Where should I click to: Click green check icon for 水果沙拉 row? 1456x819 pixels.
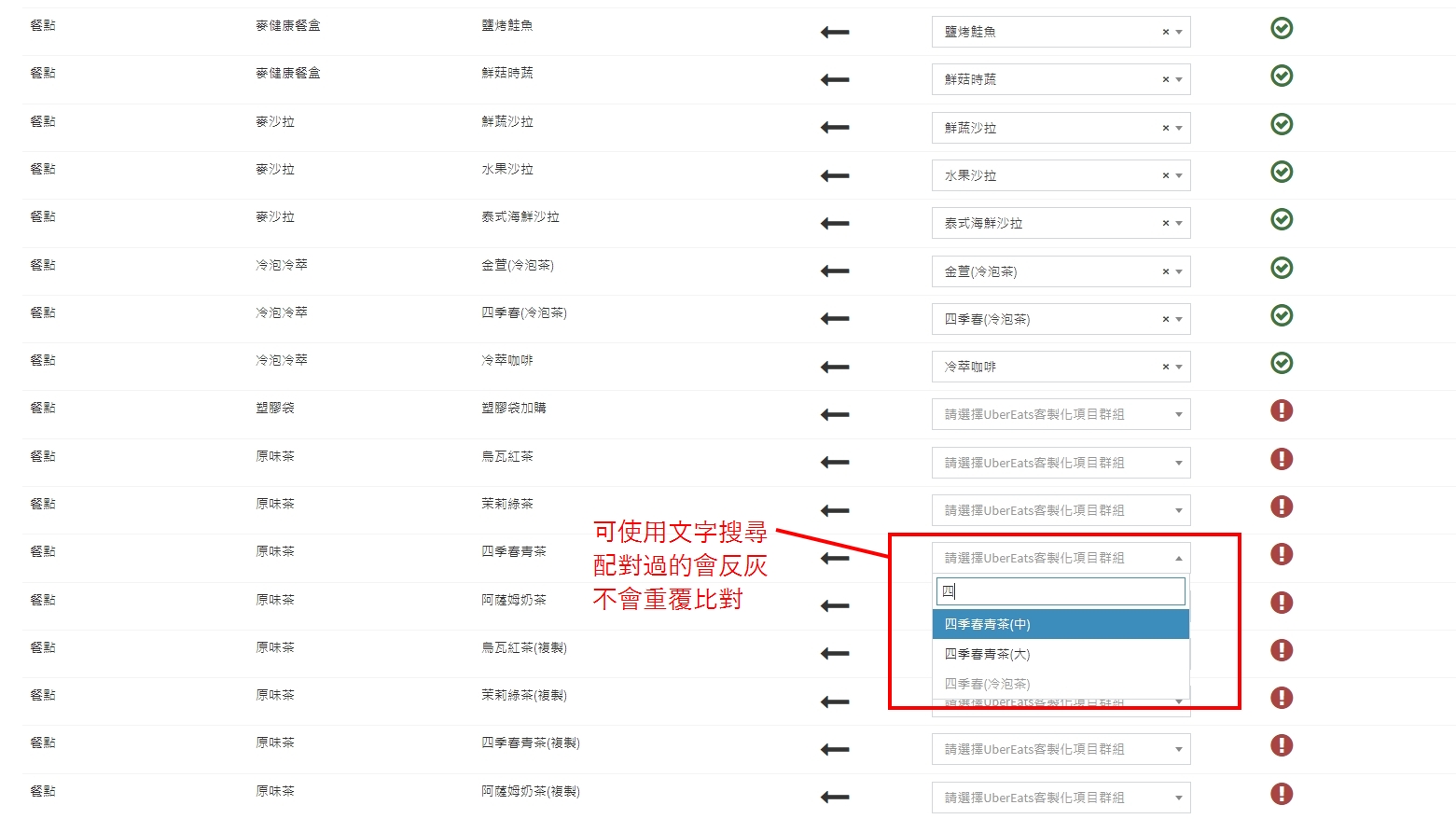point(1282,173)
